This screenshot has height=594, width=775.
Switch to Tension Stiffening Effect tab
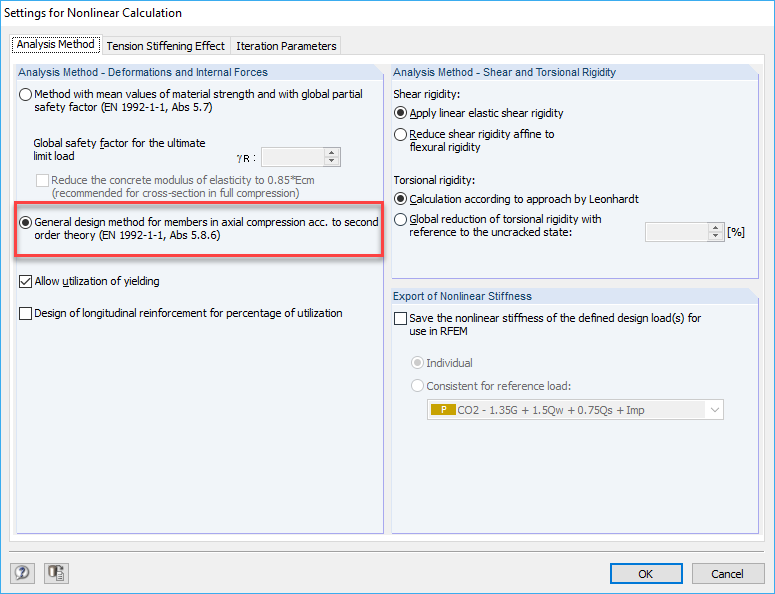(x=165, y=46)
